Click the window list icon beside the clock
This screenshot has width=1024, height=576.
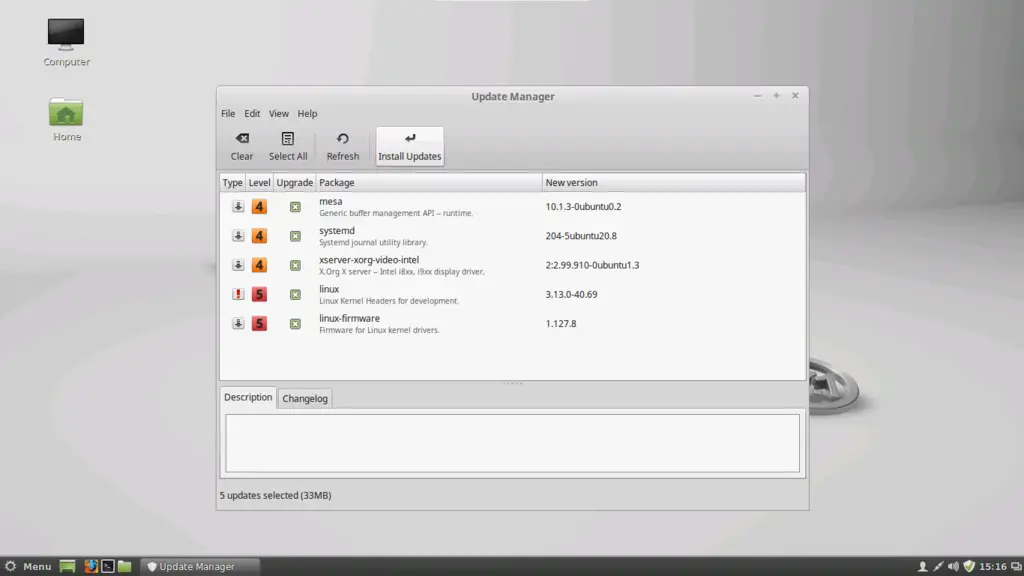tap(1016, 567)
